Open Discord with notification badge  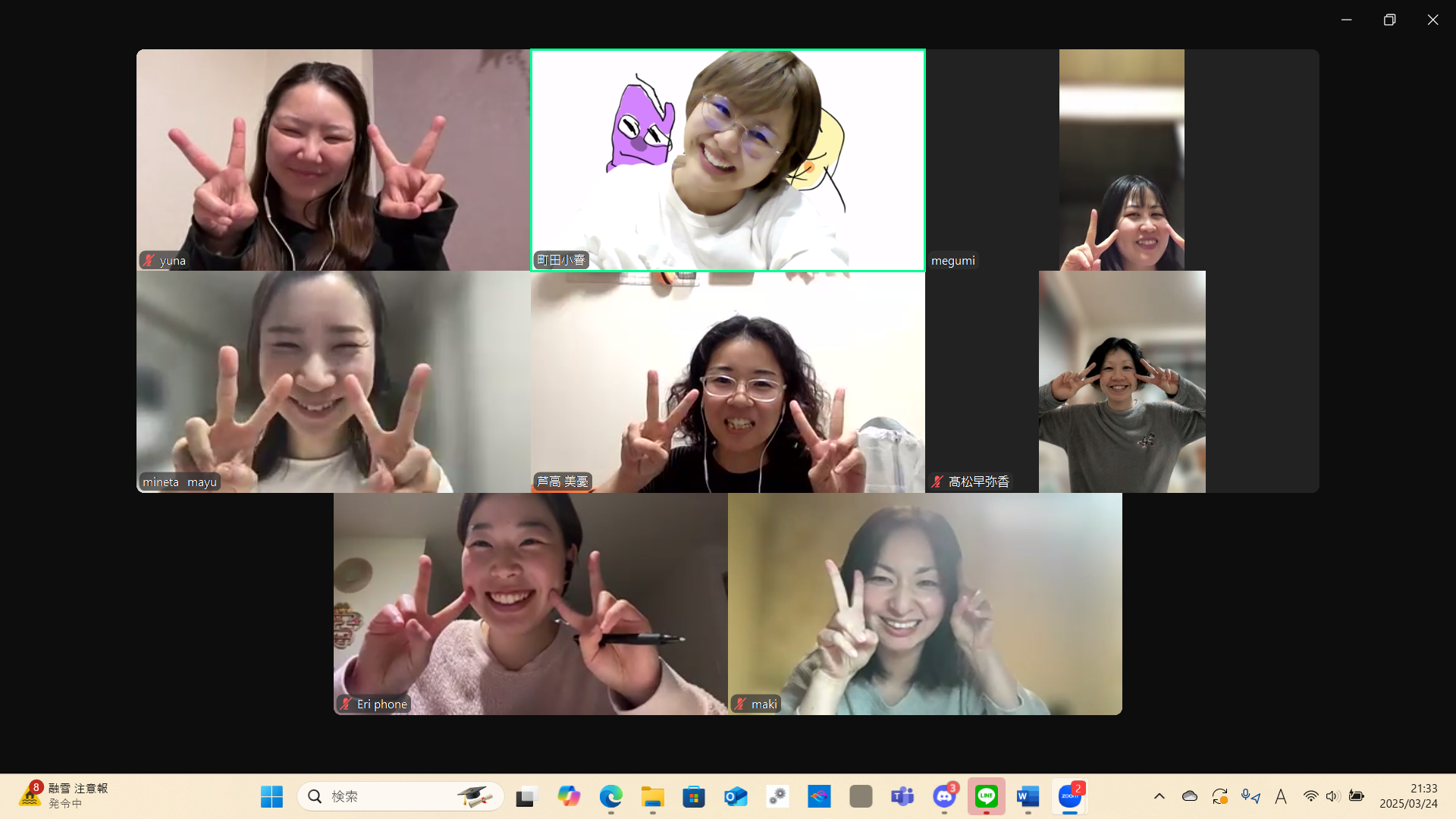pos(945,796)
